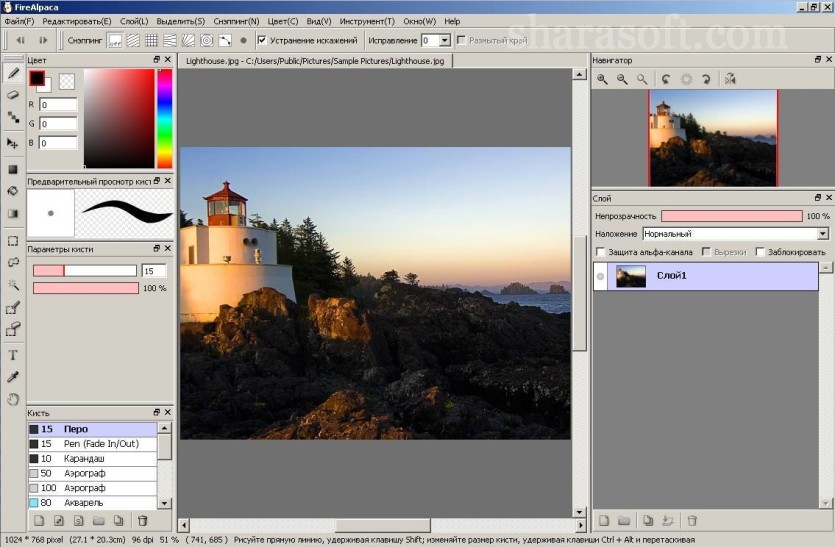The image size is (835, 547).
Task: Choose the rectangular selection tool
Action: tap(13, 241)
